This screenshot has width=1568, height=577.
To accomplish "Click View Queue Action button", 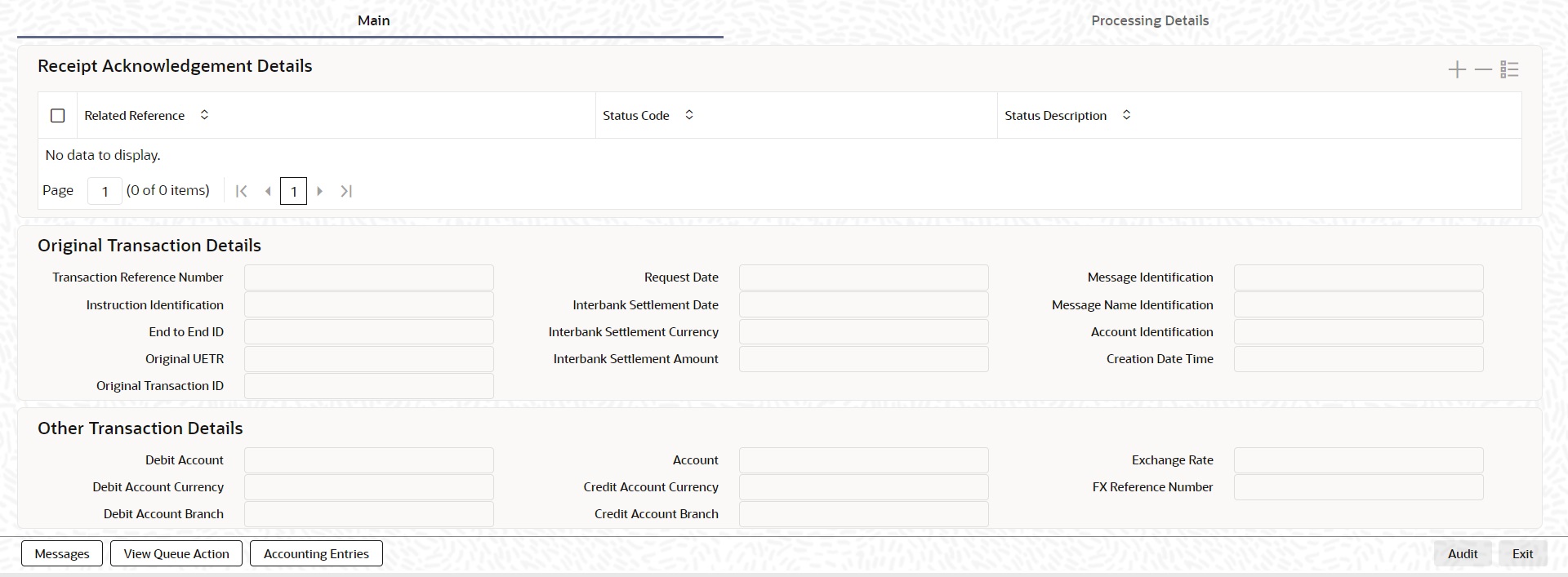I will (176, 553).
